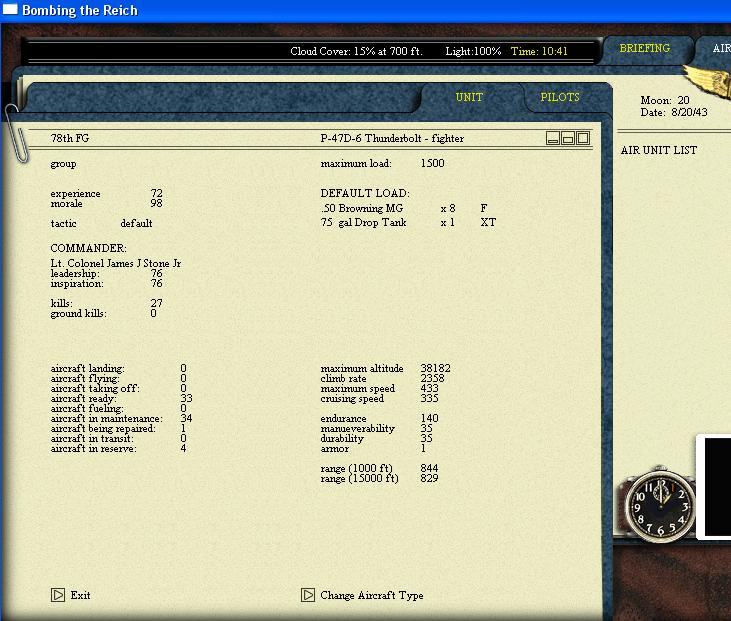Click the aircraft in reserve row
731x621 pixels.
click(118, 448)
